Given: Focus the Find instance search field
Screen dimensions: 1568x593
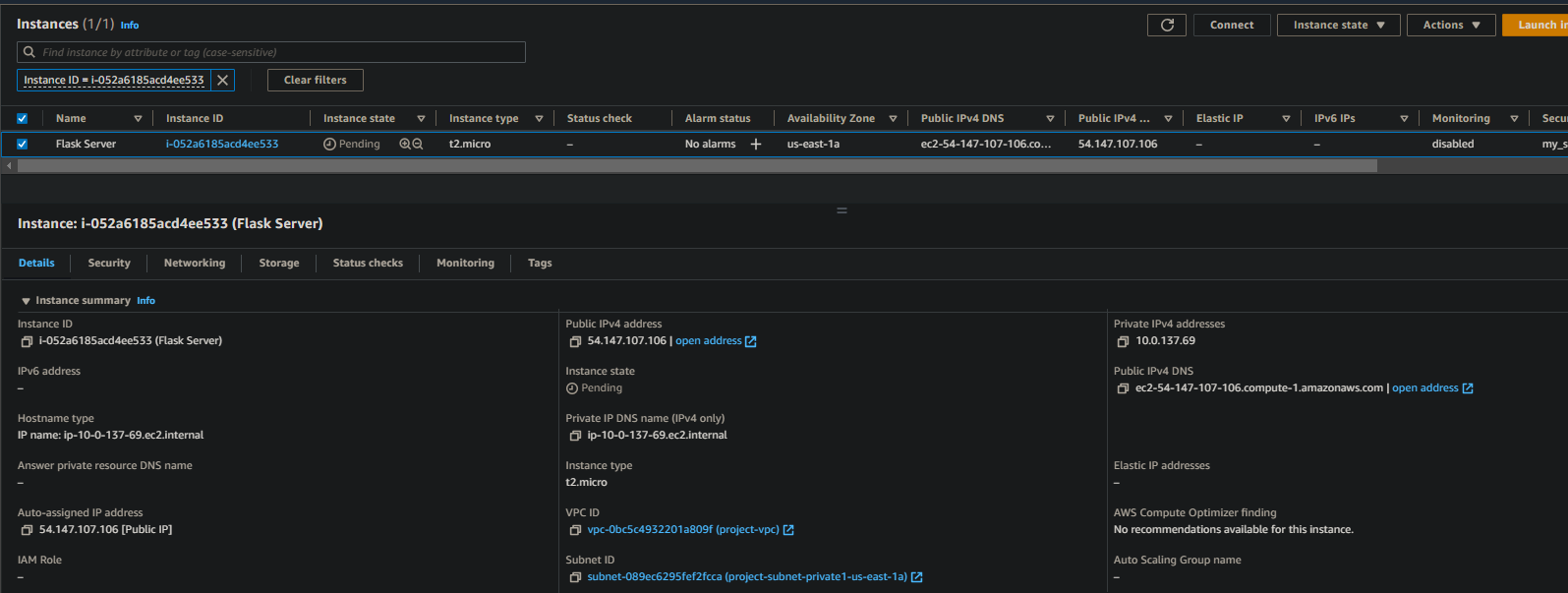Looking at the screenshot, I should point(271,52).
